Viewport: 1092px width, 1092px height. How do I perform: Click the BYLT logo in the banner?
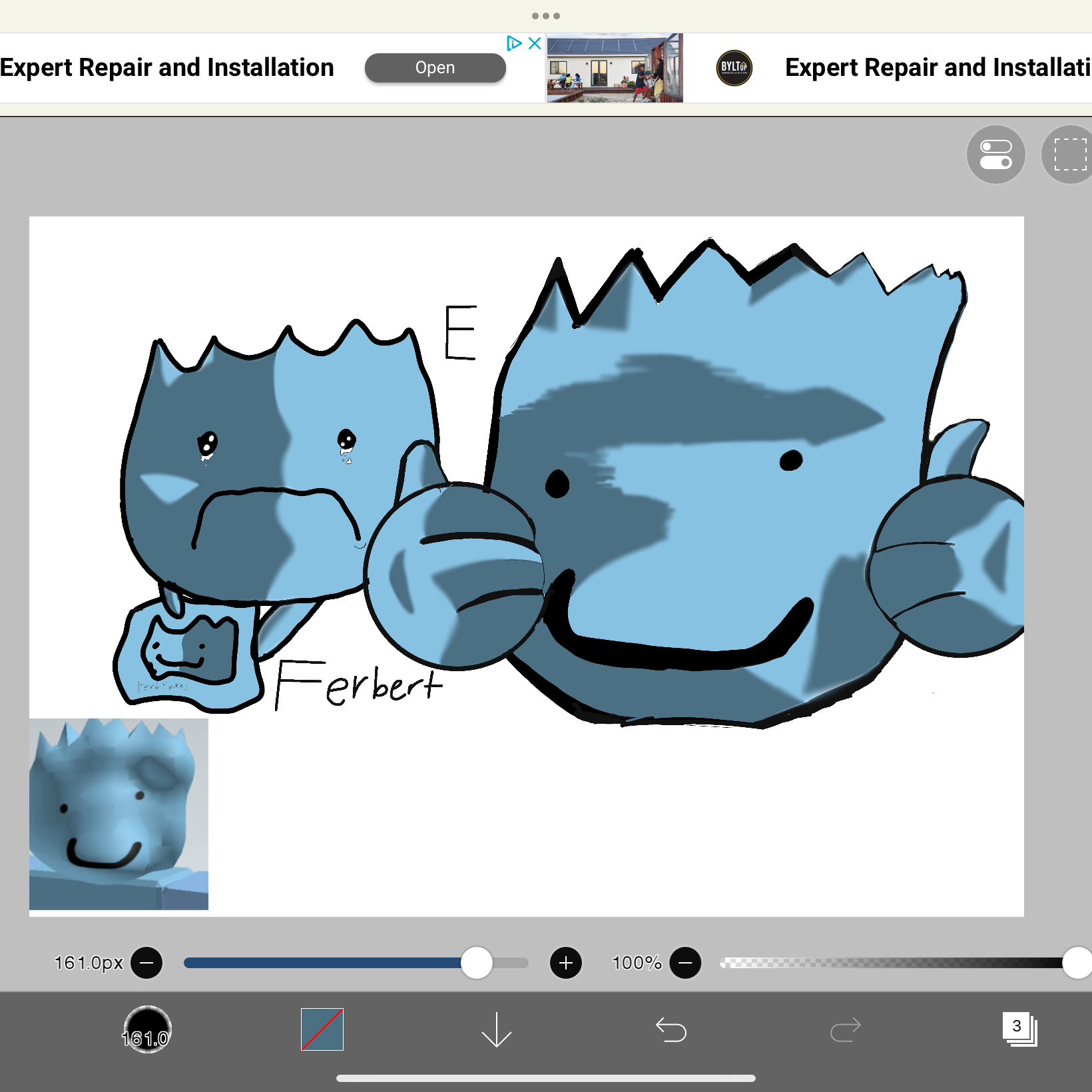734,68
